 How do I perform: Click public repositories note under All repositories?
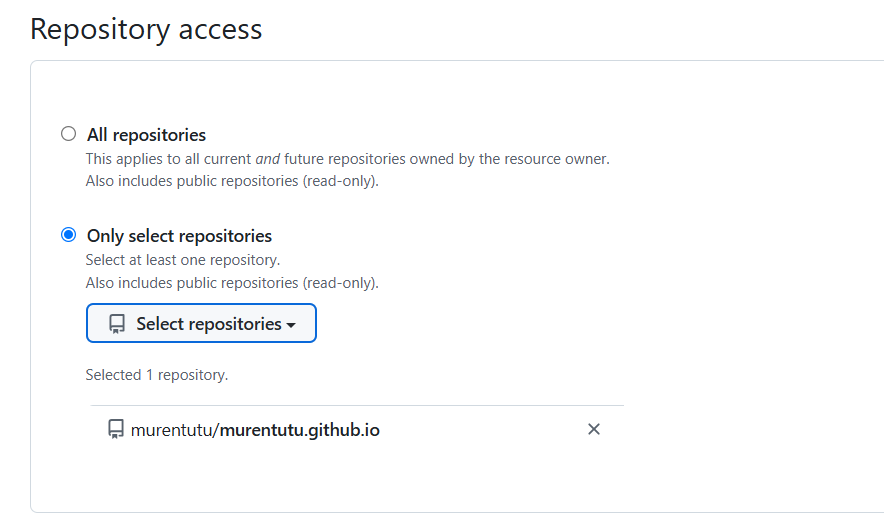tap(232, 181)
